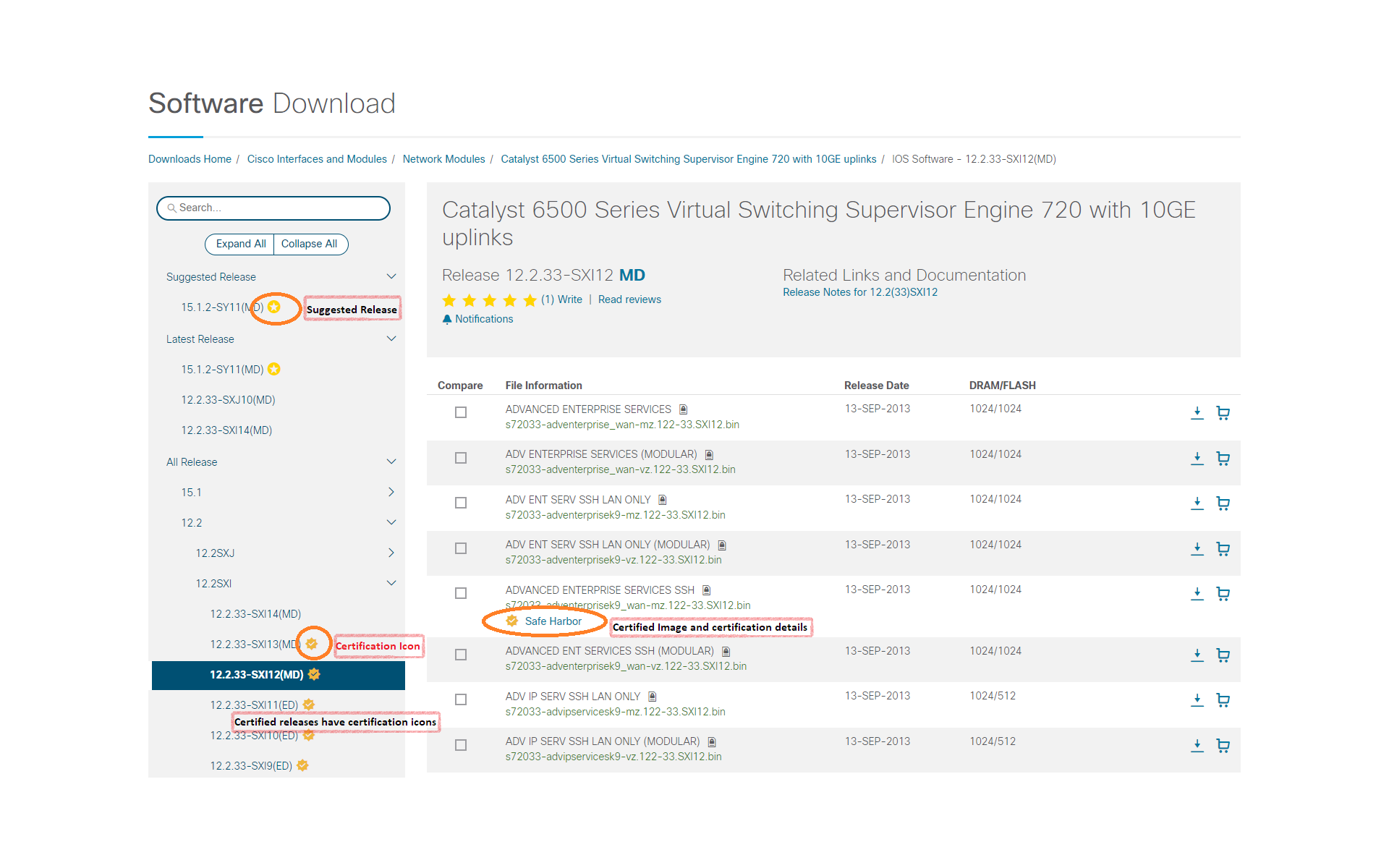1389x868 pixels.
Task: Select release 12.2.33-SXI14(MD) under 12.2SXI
Action: tap(255, 614)
